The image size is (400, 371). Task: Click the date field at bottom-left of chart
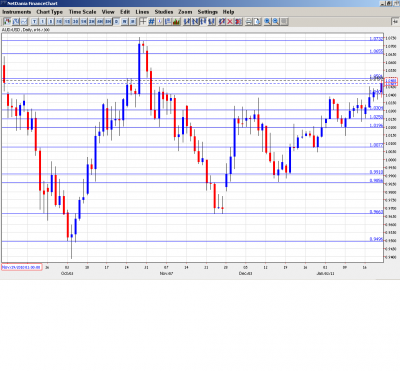click(x=22, y=267)
